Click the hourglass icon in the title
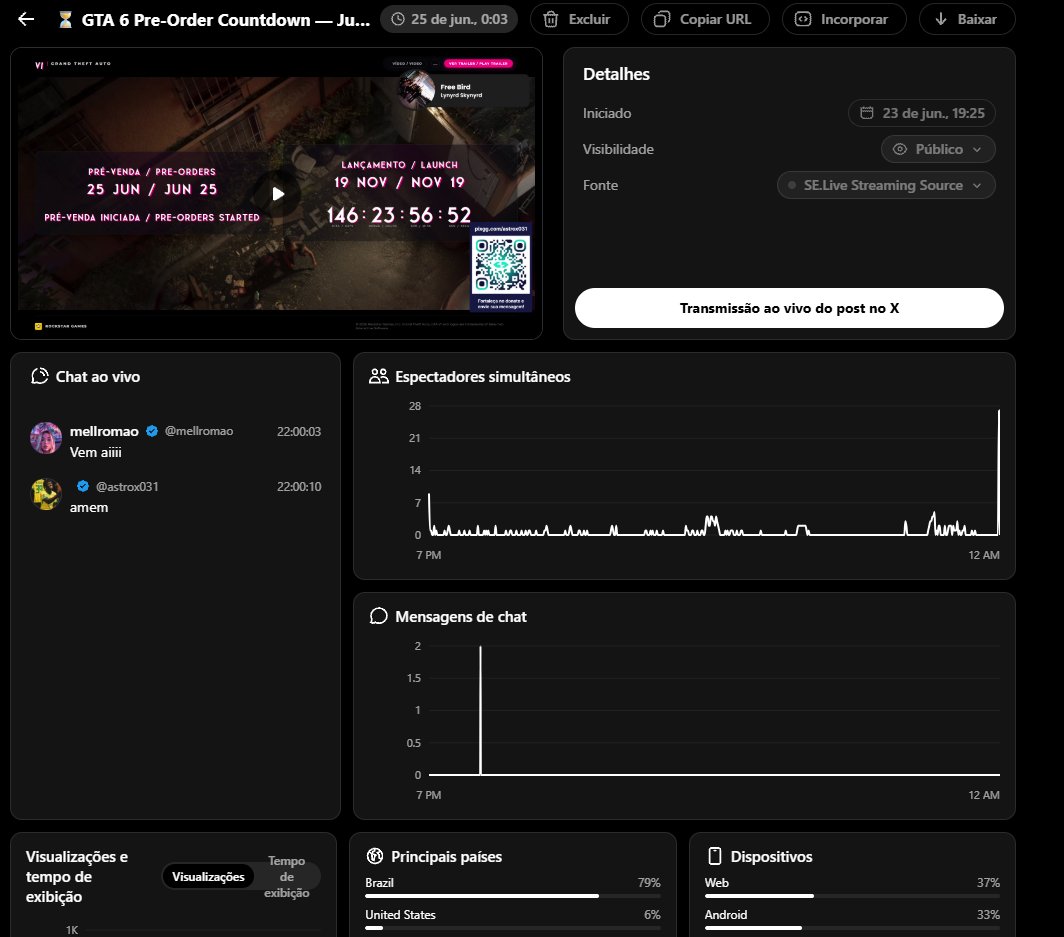Viewport: 1064px width, 937px height. coord(65,20)
